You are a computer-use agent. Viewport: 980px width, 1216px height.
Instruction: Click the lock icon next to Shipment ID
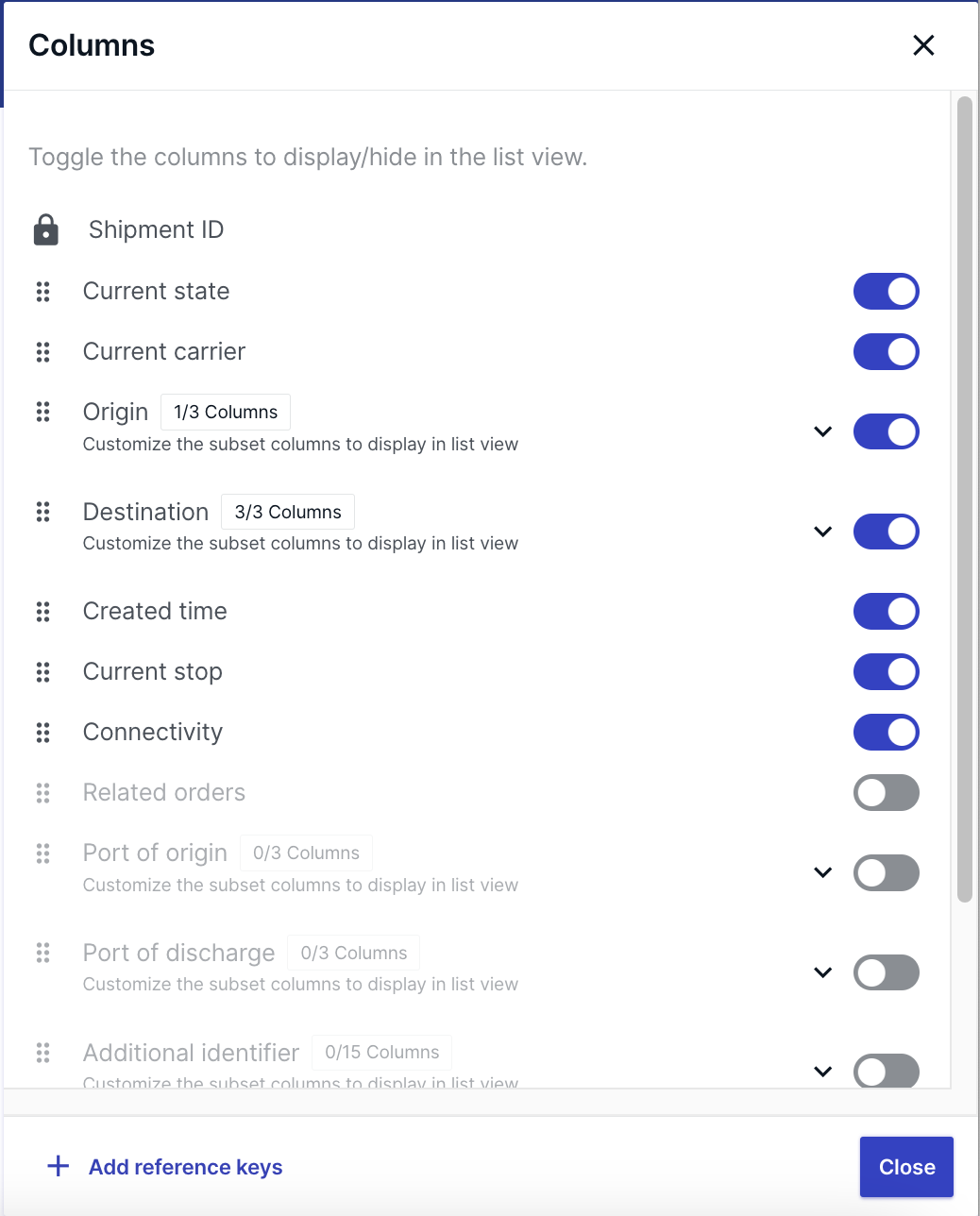coord(45,229)
